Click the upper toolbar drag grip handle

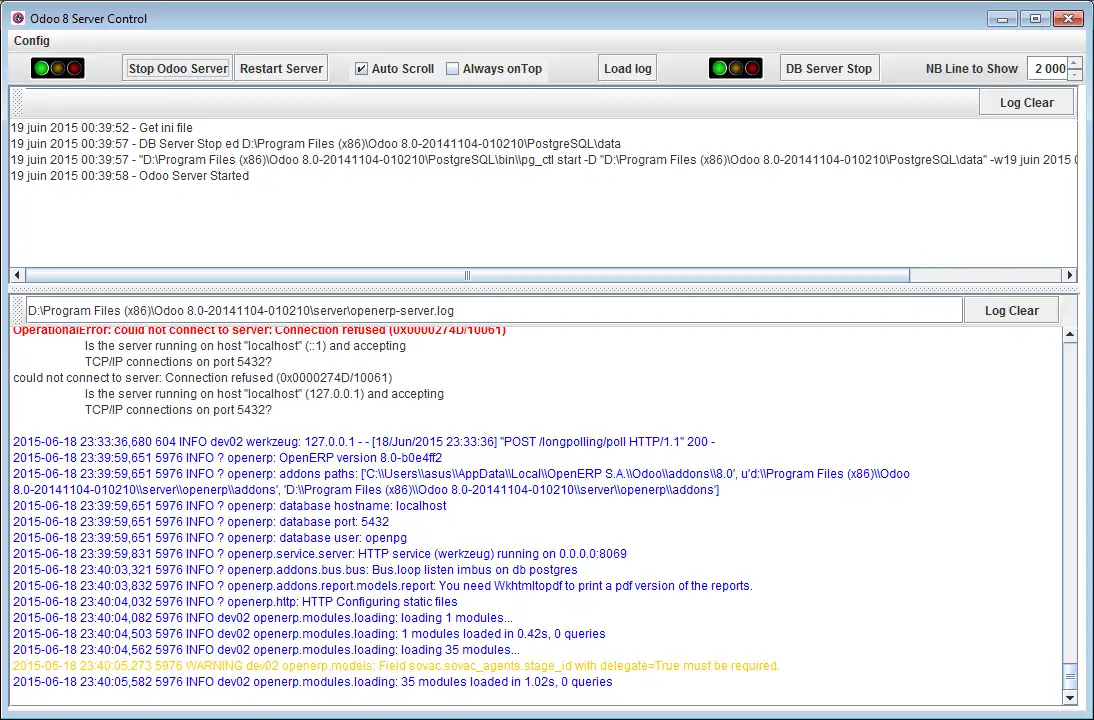coord(17,103)
